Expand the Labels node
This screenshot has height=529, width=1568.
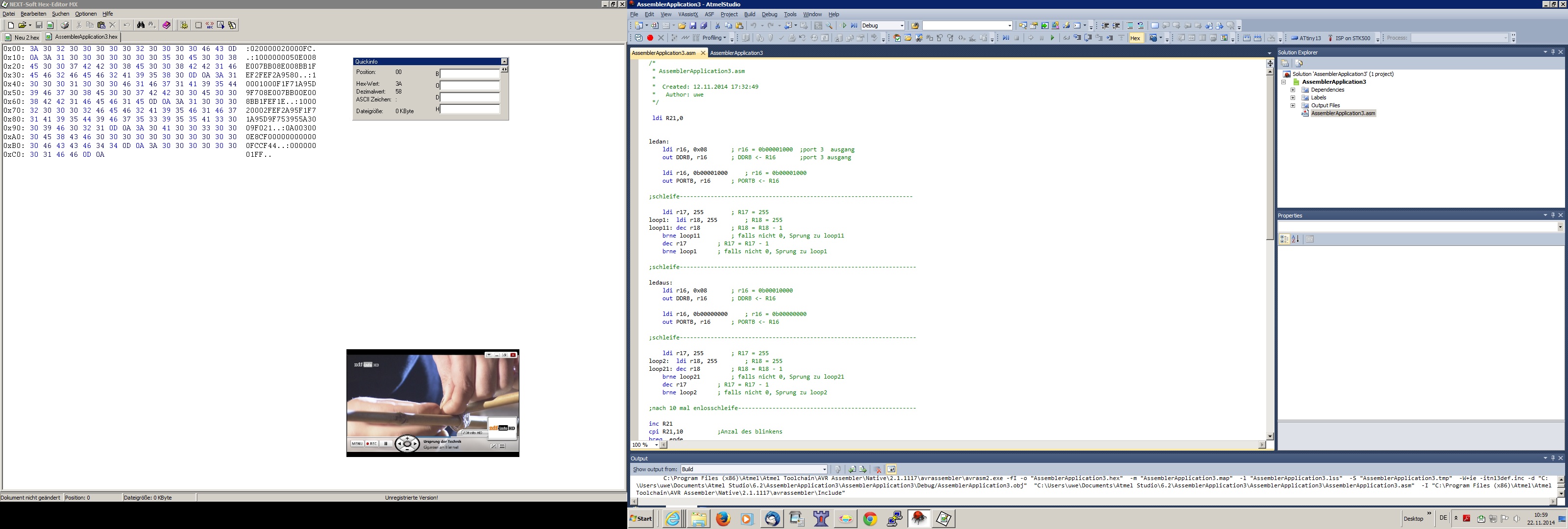point(1293,97)
